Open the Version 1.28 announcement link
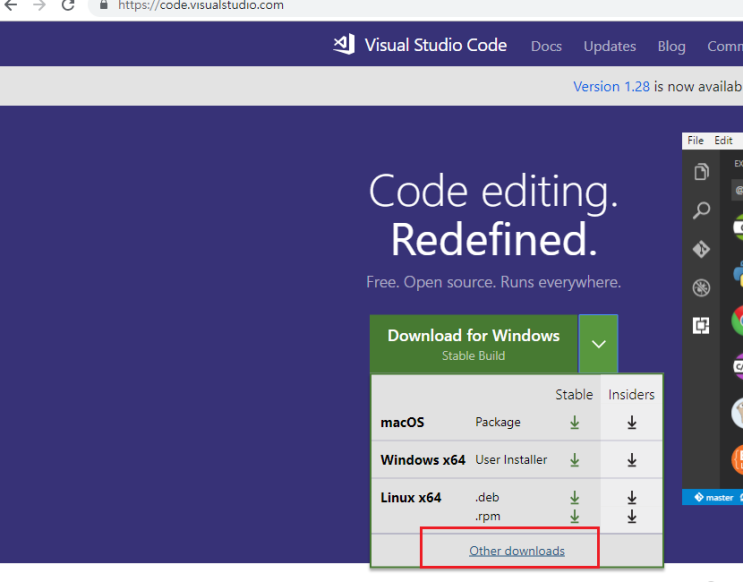This screenshot has width=743, height=582. [x=611, y=86]
